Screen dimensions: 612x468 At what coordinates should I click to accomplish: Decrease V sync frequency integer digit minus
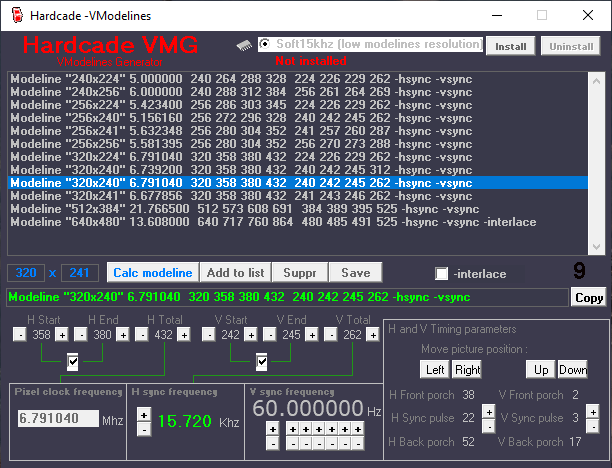(273, 443)
